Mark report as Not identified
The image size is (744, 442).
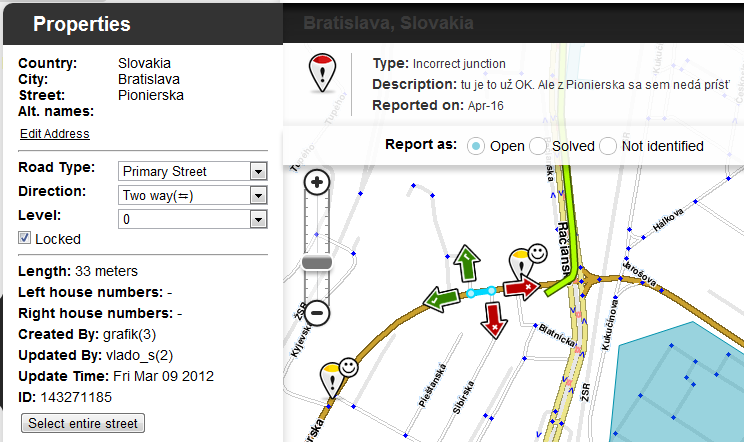coord(608,146)
